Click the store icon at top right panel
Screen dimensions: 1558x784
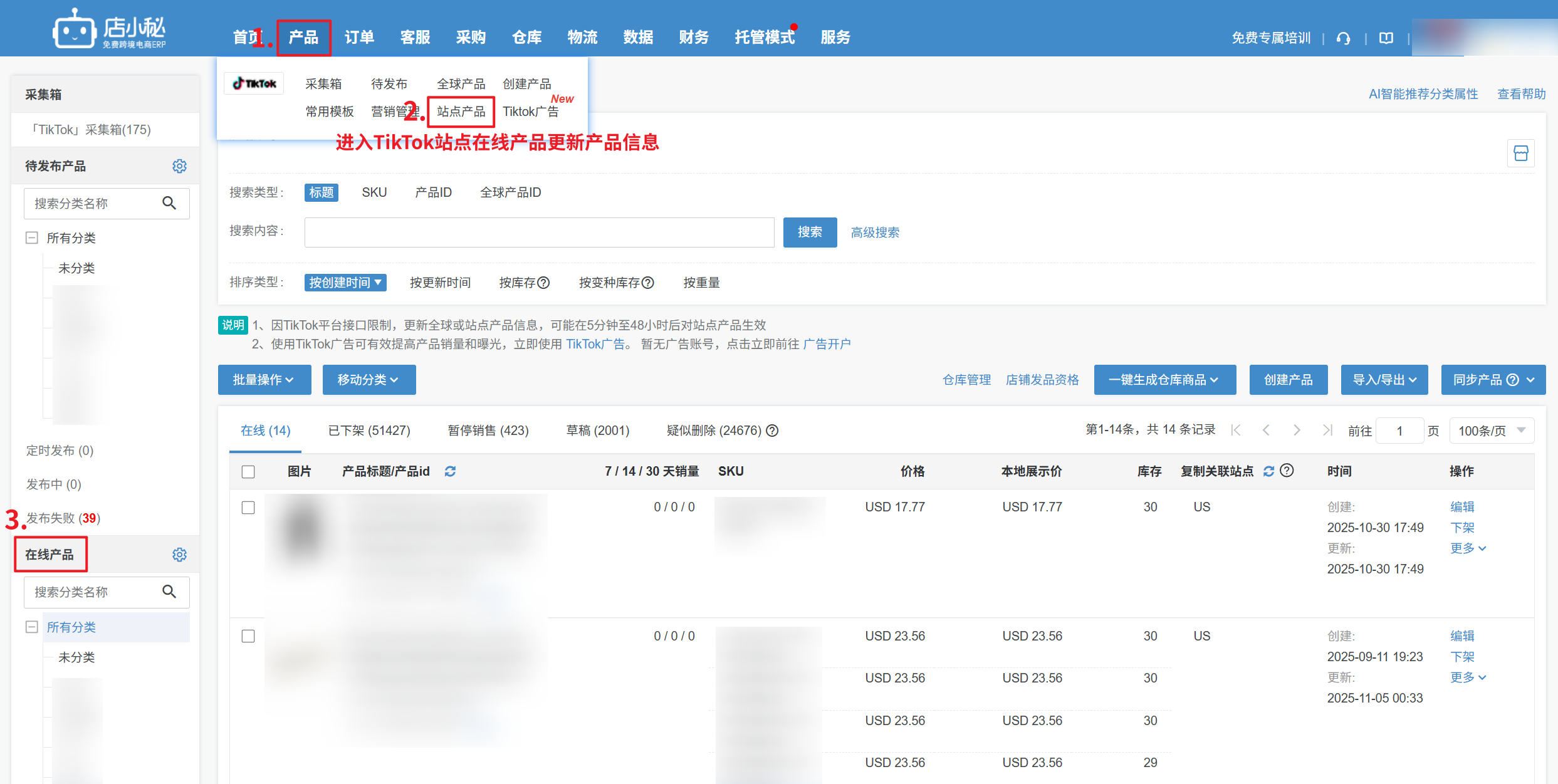tap(1520, 153)
